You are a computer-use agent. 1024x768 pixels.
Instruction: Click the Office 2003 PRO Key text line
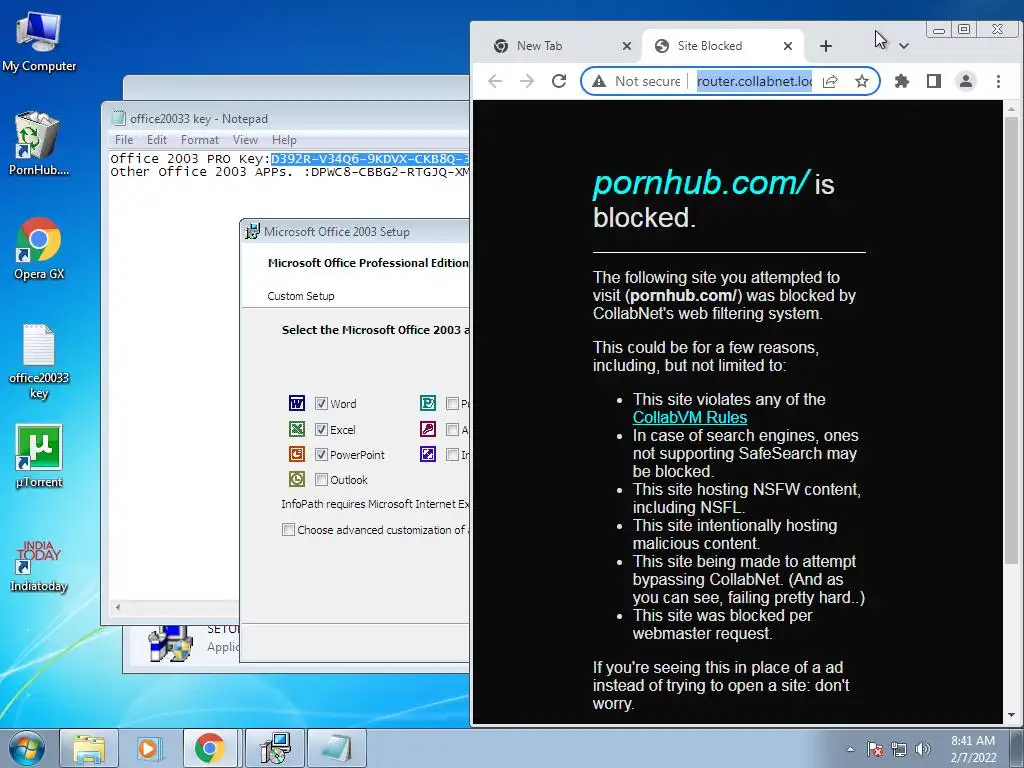tap(289, 159)
